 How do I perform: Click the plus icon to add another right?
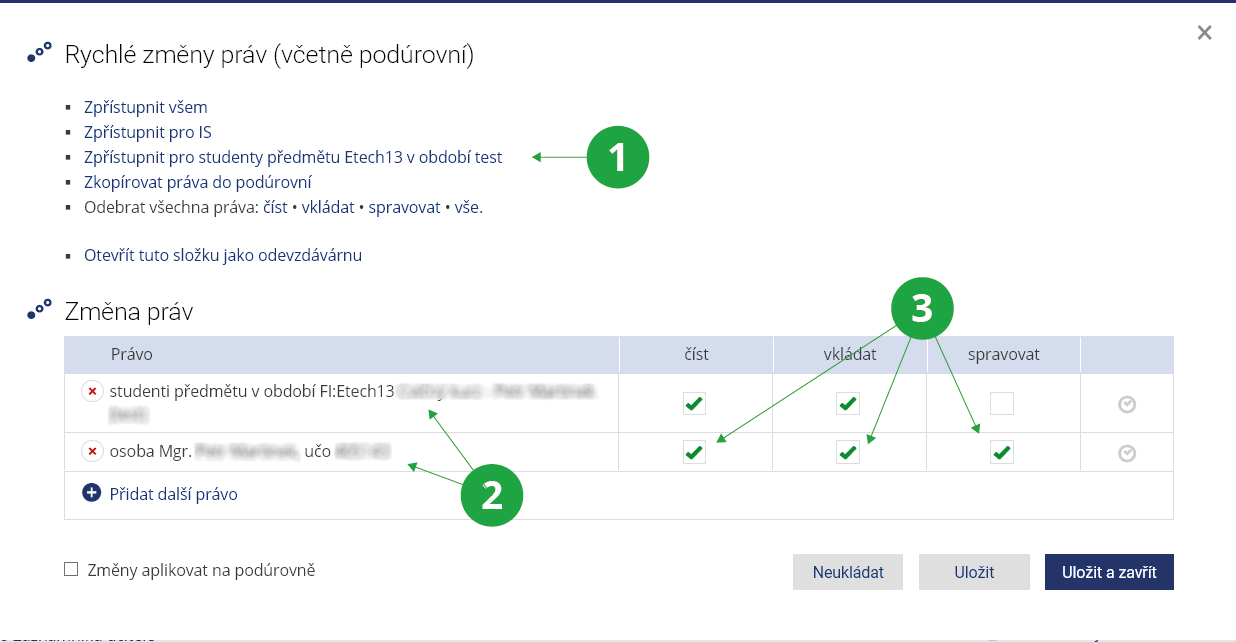(x=92, y=493)
